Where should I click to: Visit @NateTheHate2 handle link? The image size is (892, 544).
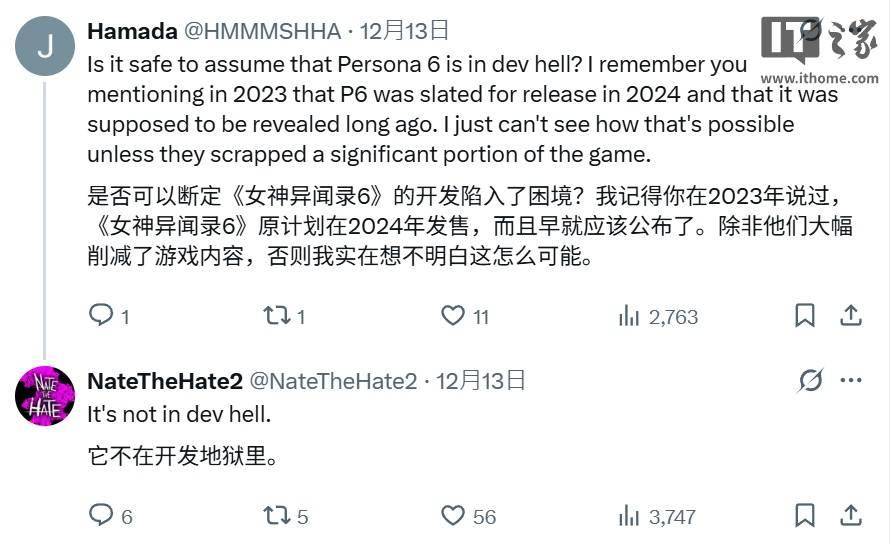coord(333,381)
